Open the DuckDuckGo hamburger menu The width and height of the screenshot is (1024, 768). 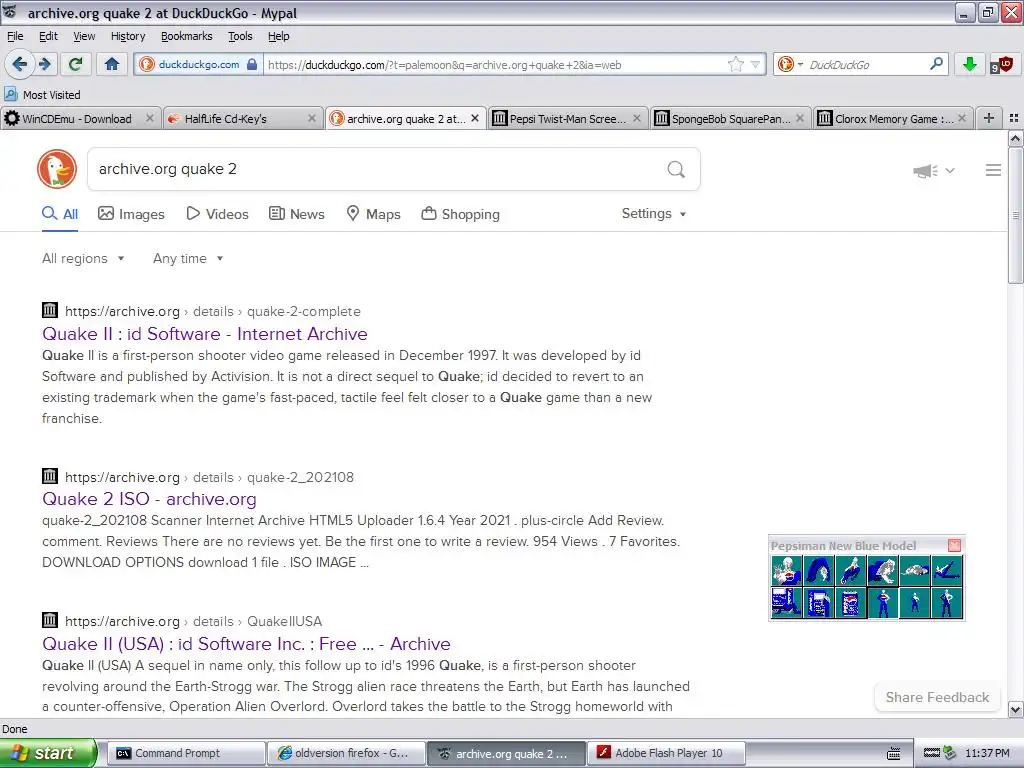point(993,170)
